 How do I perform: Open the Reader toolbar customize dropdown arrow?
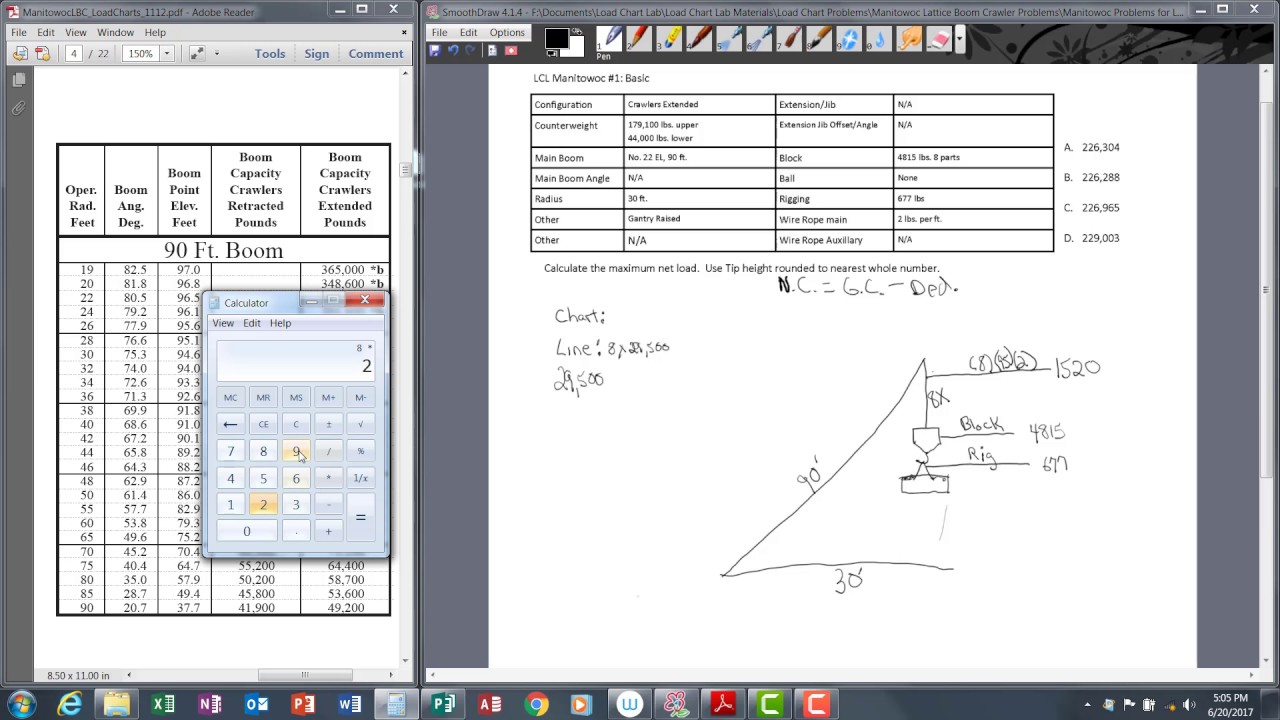(216, 54)
